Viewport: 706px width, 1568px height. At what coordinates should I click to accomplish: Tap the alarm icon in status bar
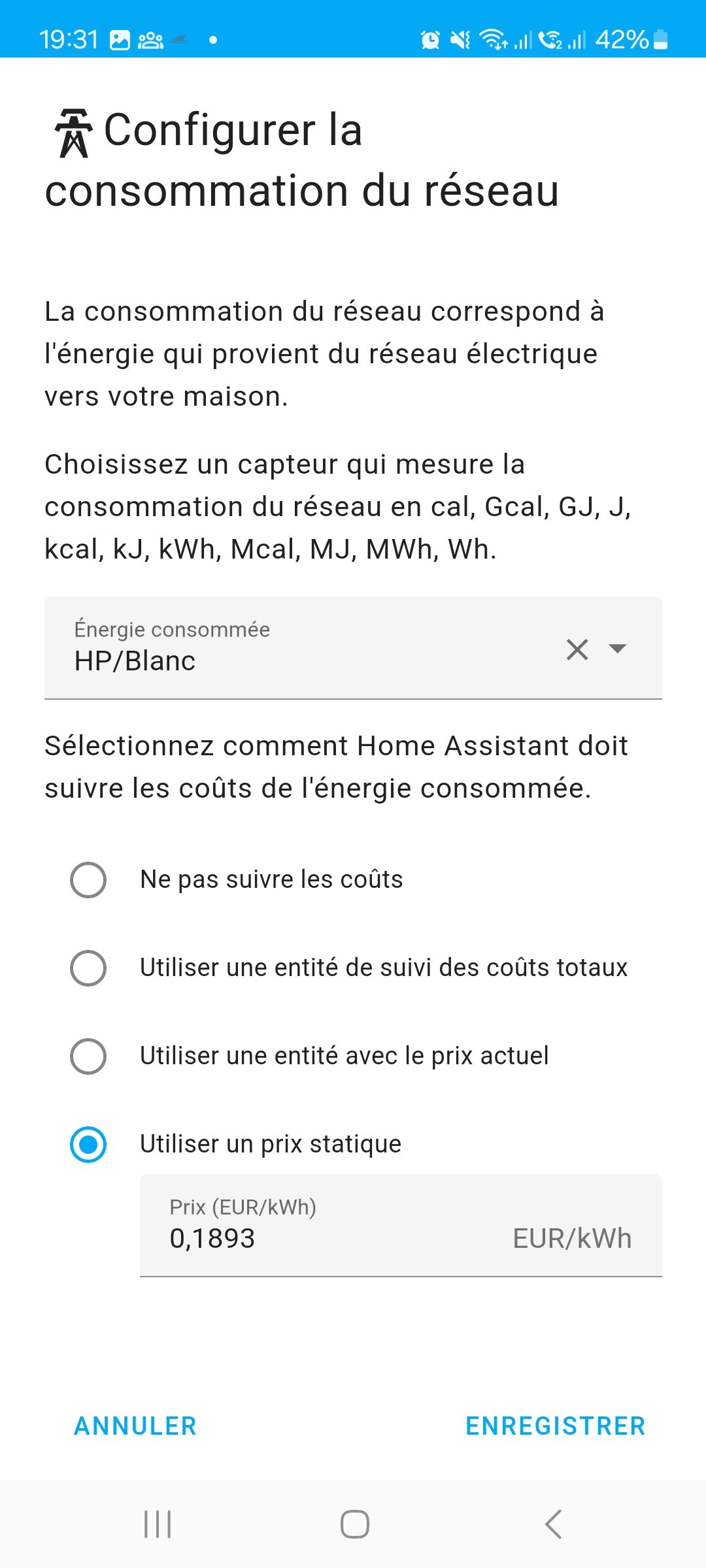click(x=430, y=40)
